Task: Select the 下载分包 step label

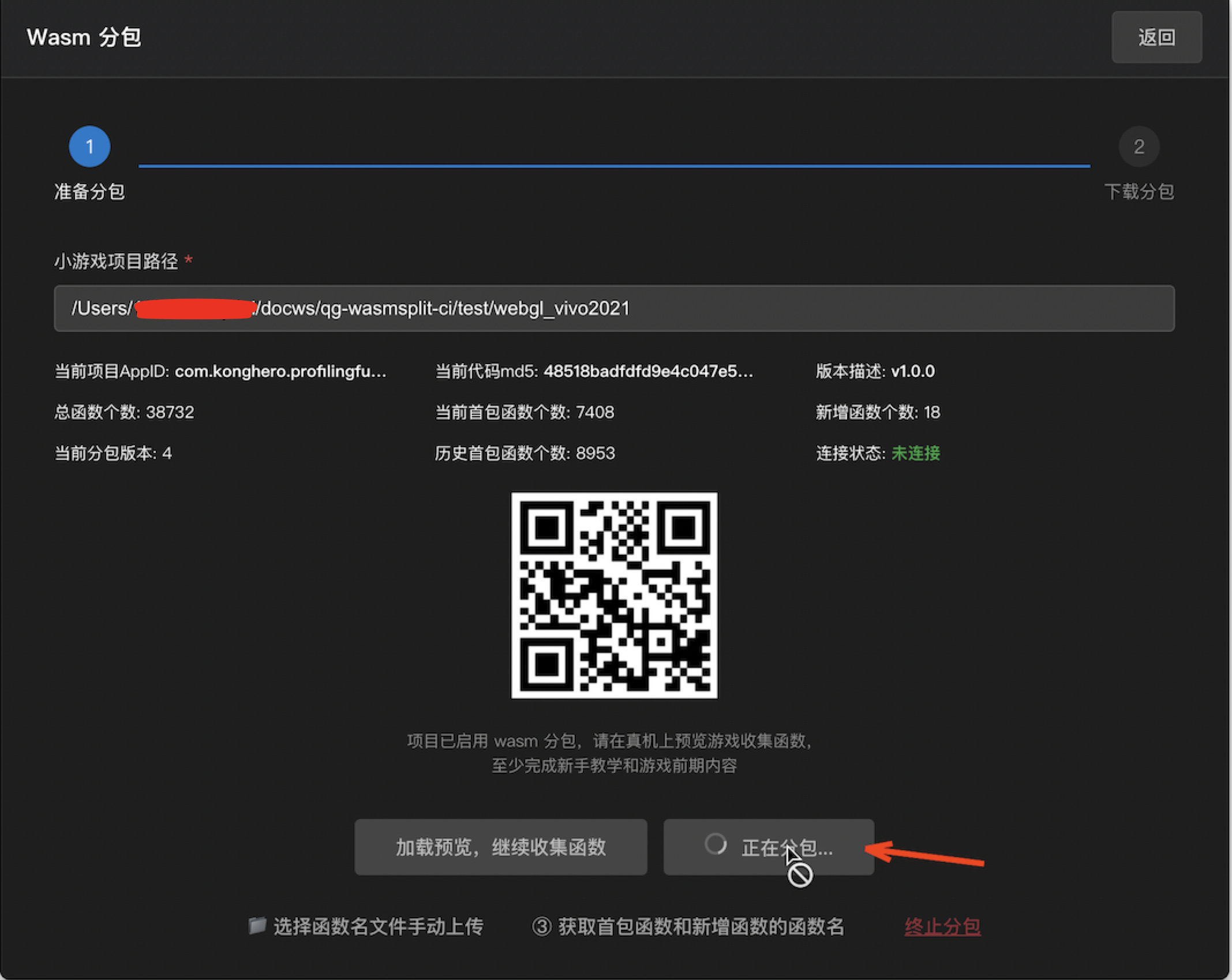Action: tap(1139, 192)
